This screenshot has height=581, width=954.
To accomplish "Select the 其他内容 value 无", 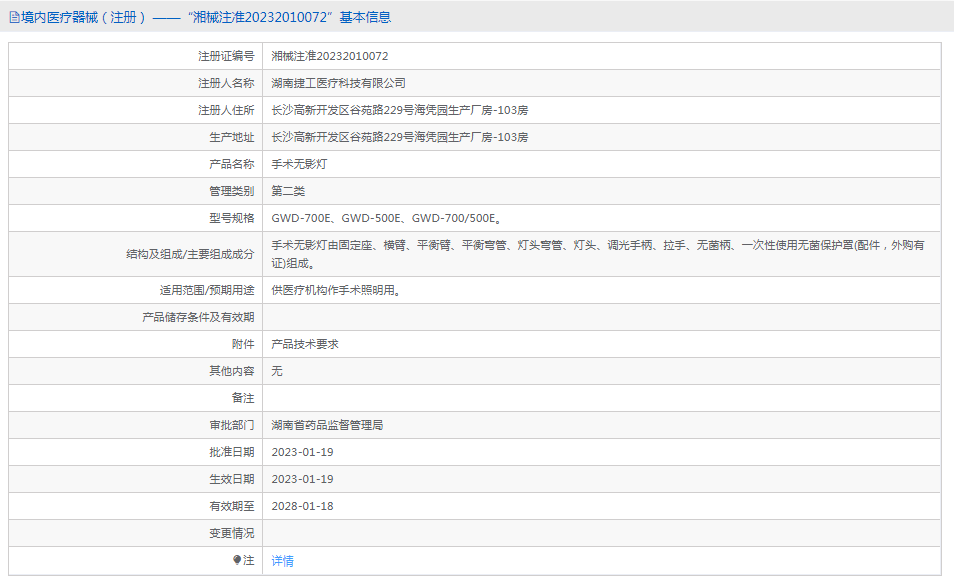I will click(x=277, y=371).
